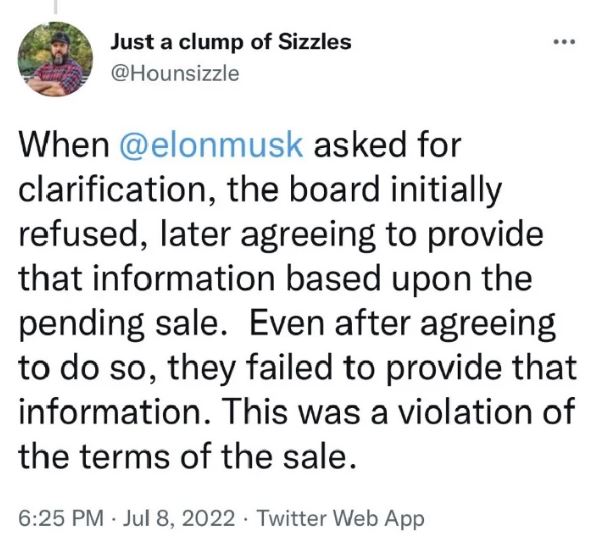Click the word 'When' starting the tweet
Screen dimensions: 590x550
[64, 145]
